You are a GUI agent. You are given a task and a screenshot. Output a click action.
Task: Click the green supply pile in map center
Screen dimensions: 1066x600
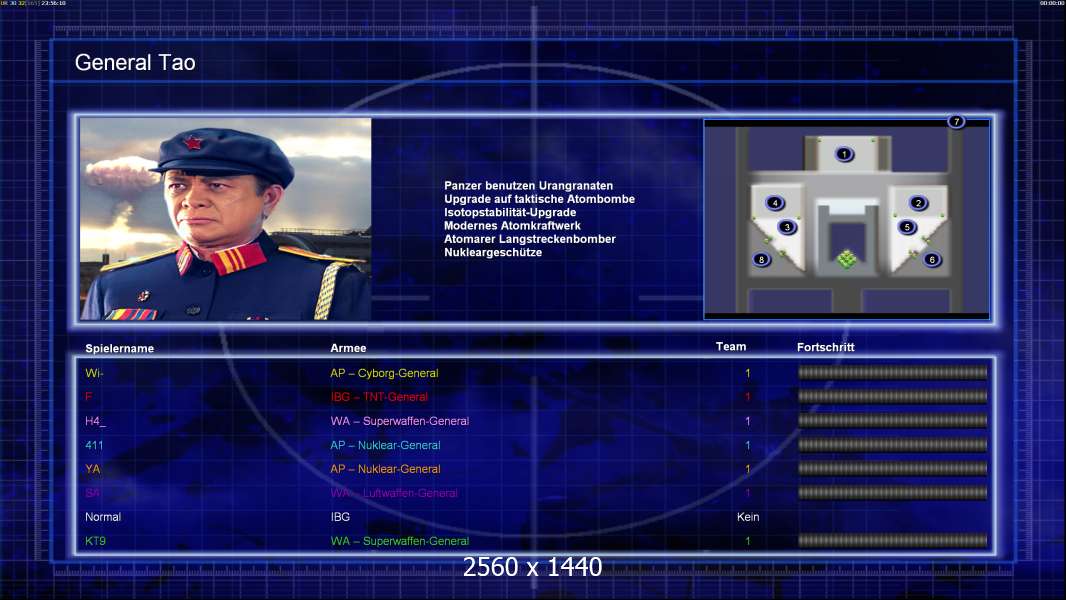pyautogui.click(x=846, y=259)
